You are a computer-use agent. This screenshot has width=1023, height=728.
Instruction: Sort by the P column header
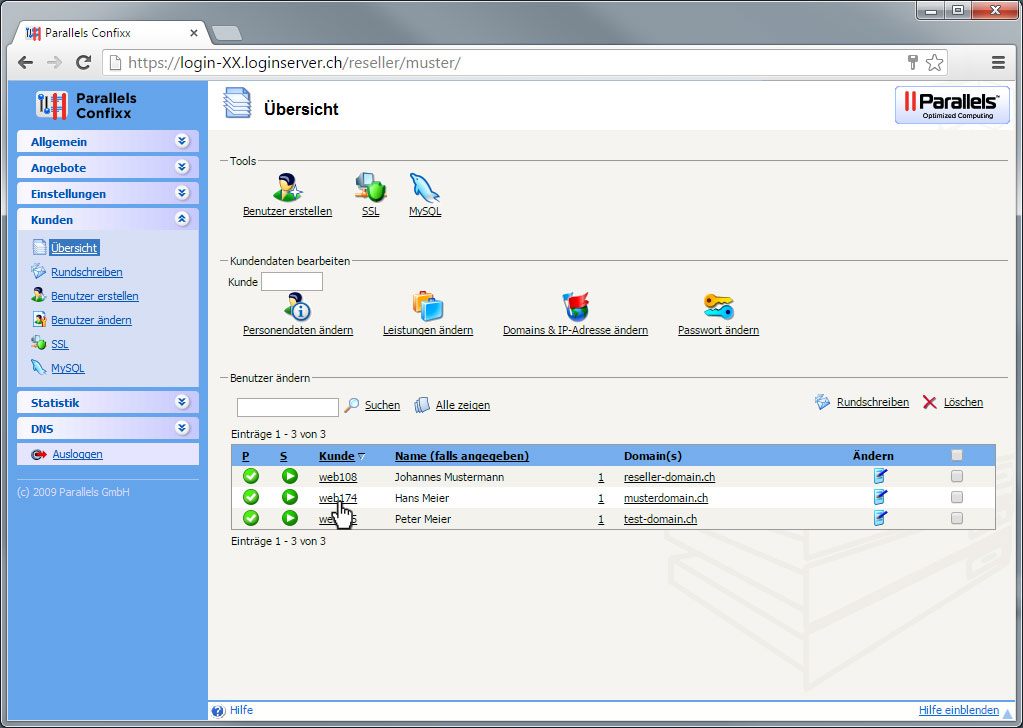(x=246, y=456)
